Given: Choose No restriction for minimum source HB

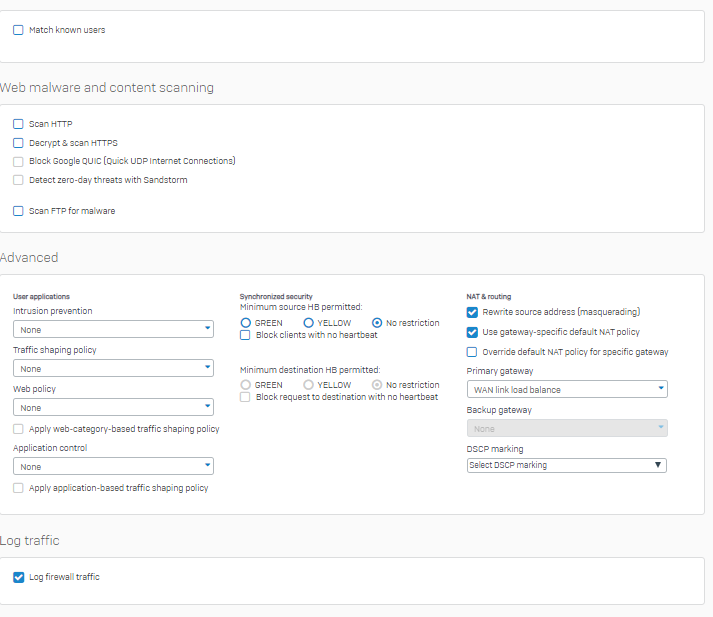Looking at the screenshot, I should pyautogui.click(x=377, y=323).
